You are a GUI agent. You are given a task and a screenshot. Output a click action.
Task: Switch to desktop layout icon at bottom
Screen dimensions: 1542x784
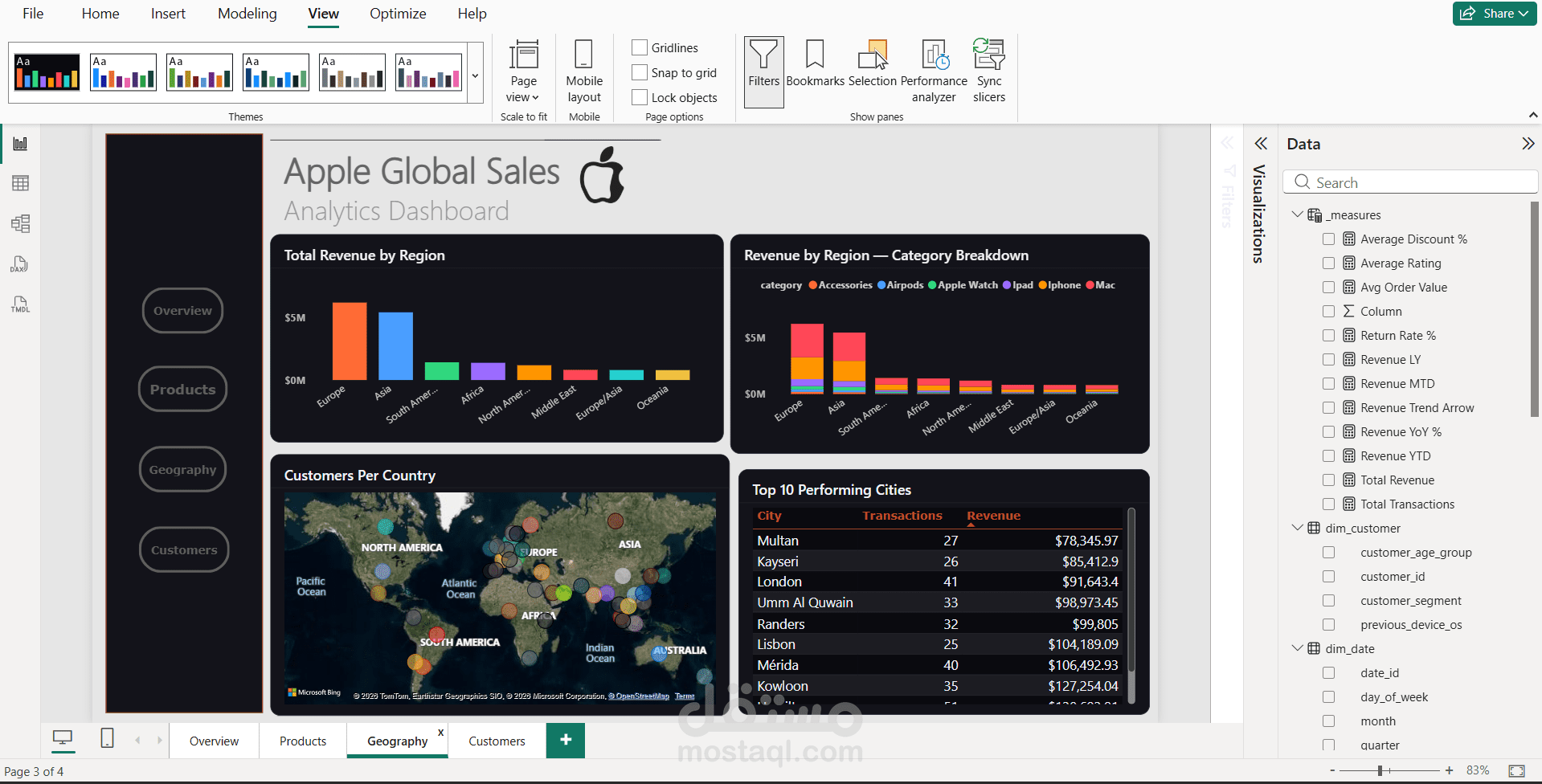pyautogui.click(x=63, y=738)
